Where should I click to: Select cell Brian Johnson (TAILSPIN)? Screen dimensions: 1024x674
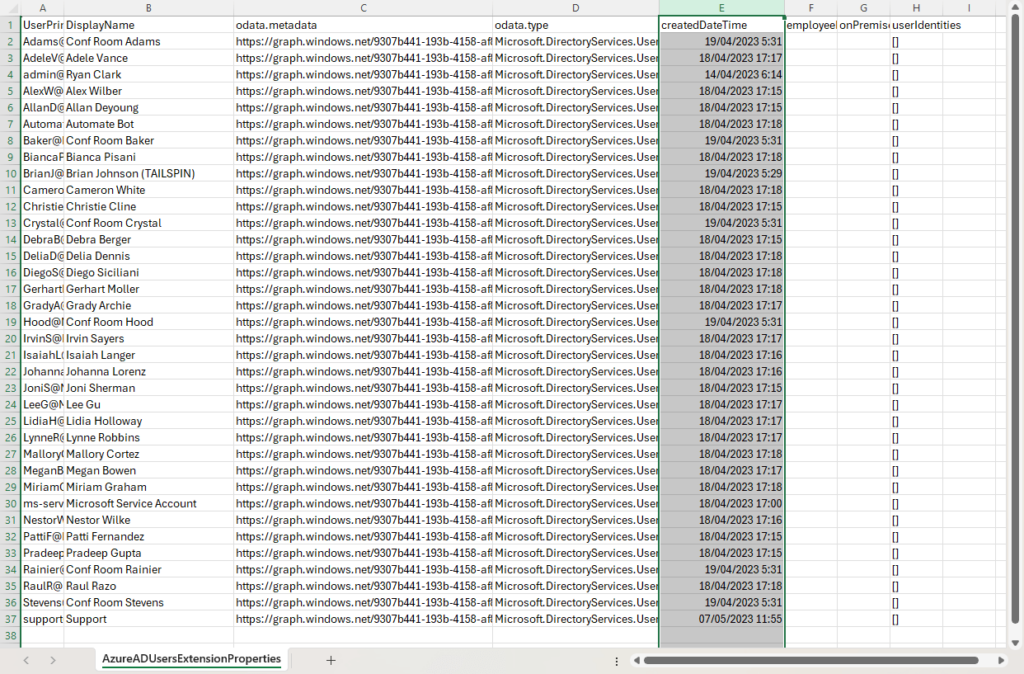pos(149,174)
